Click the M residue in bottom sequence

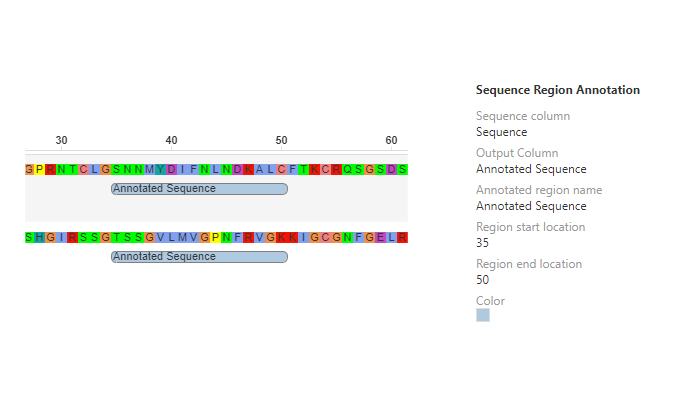[183, 237]
